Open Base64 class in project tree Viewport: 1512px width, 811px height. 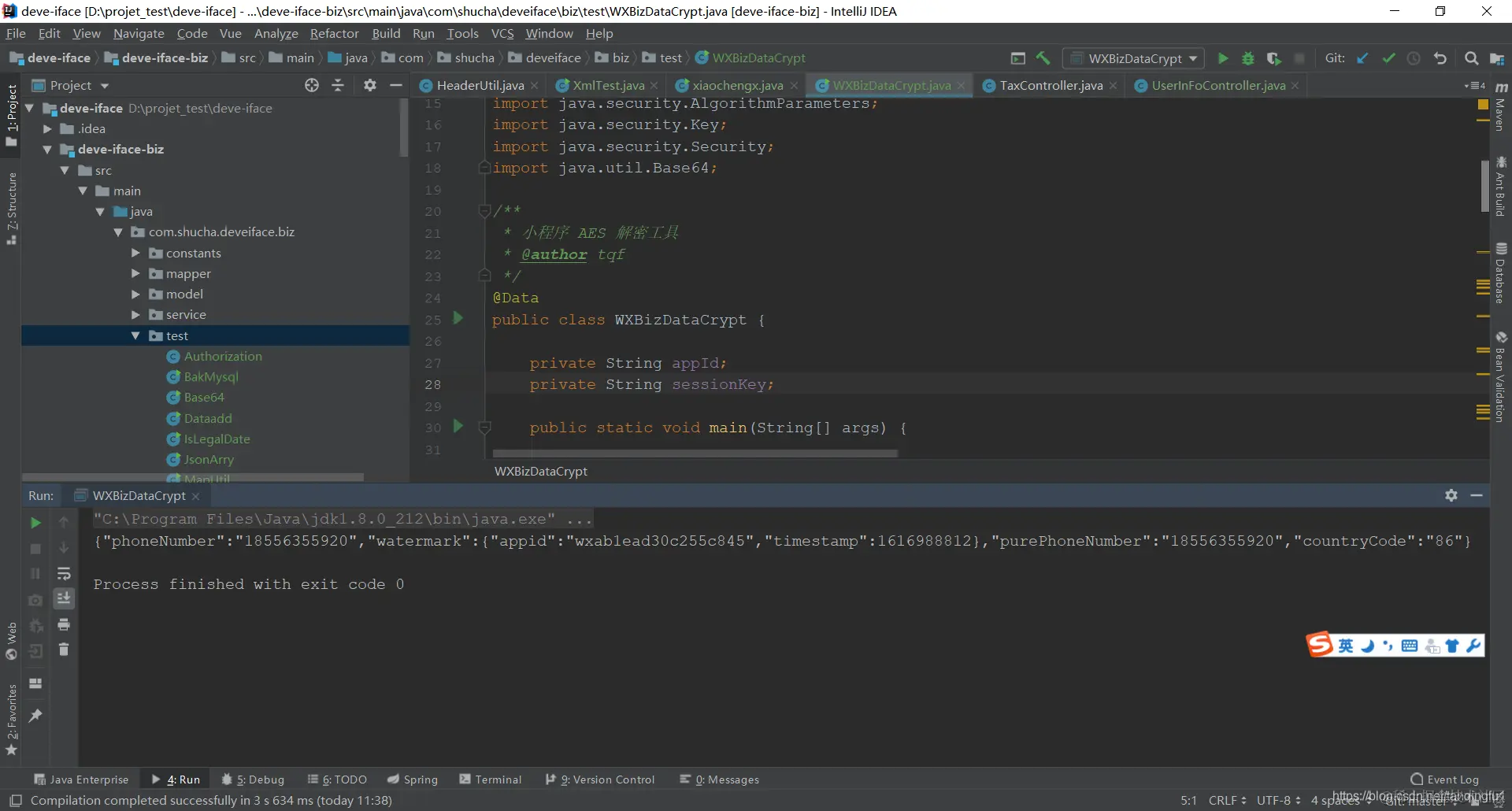click(204, 397)
